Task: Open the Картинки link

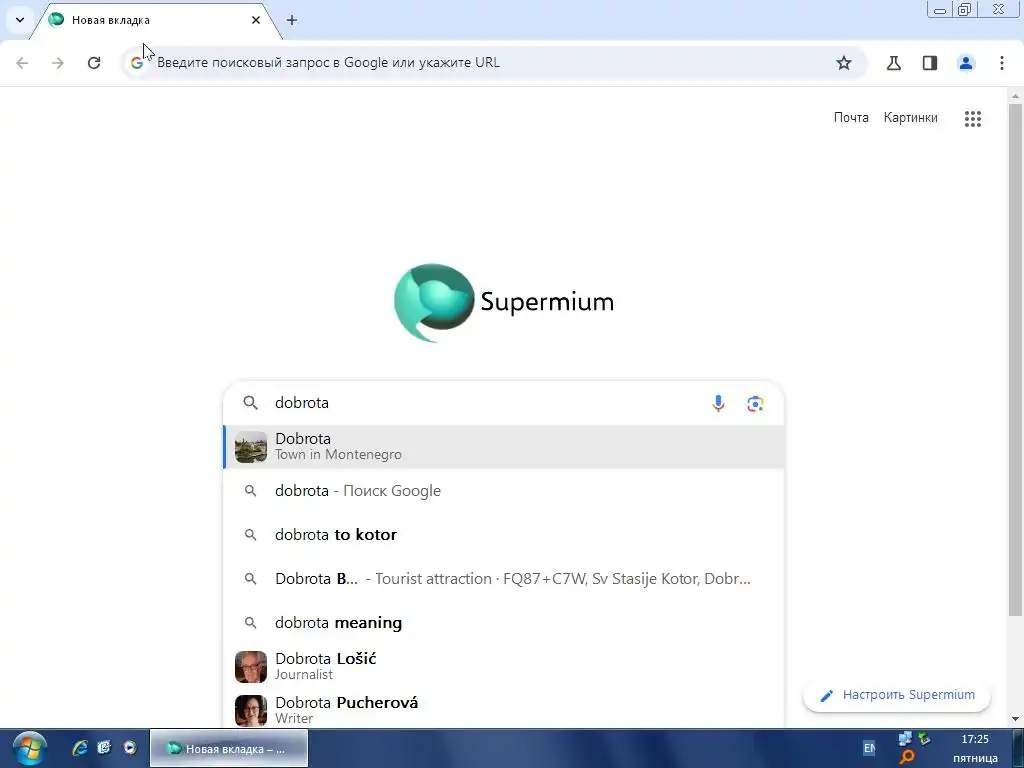Action: [910, 118]
